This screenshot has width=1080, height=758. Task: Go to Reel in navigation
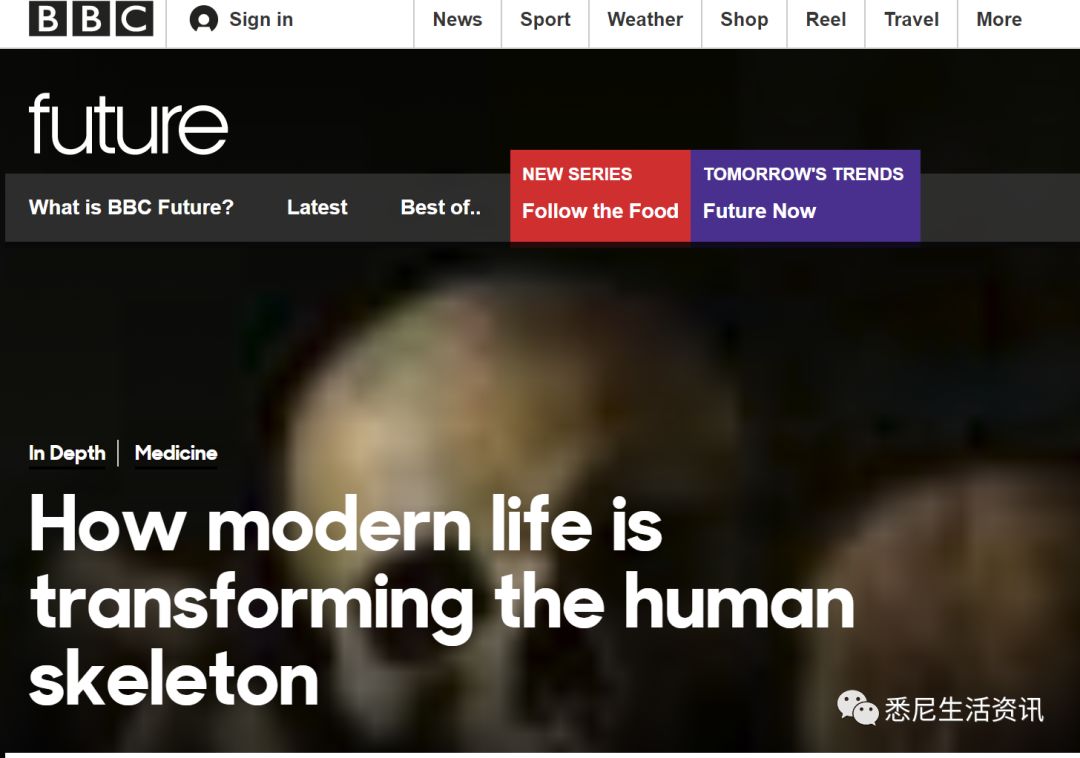pos(826,19)
